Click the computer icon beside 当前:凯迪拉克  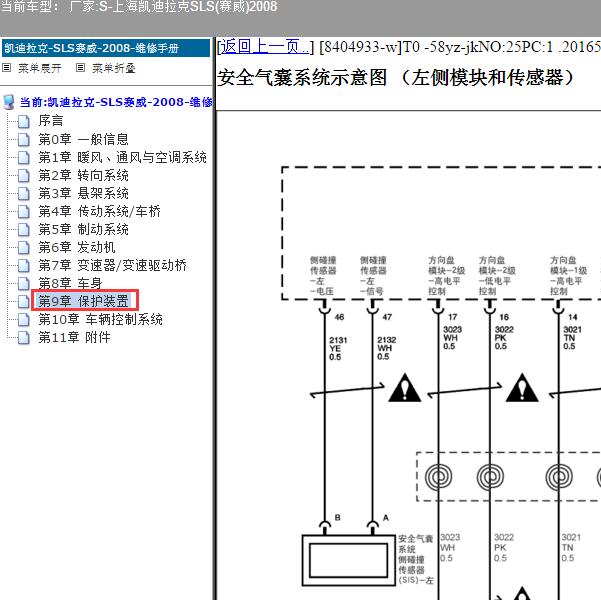(x=8, y=102)
